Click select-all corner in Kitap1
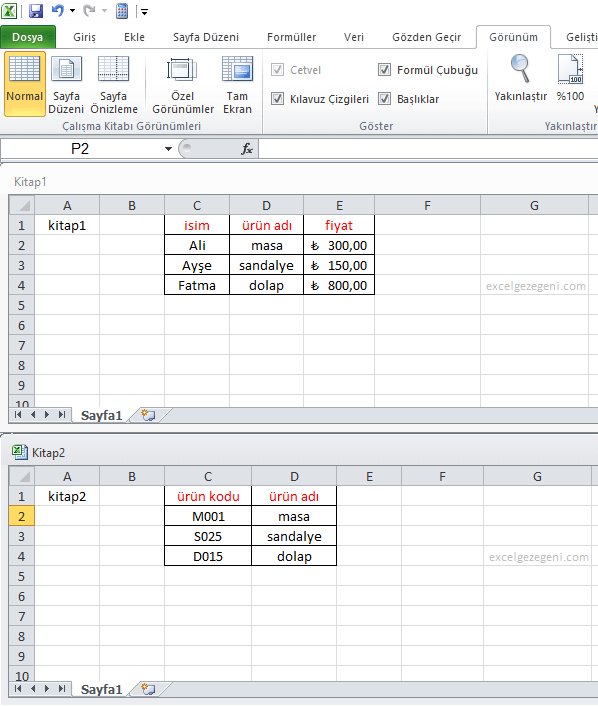Screen dimensions: 598x706 tap(22, 205)
